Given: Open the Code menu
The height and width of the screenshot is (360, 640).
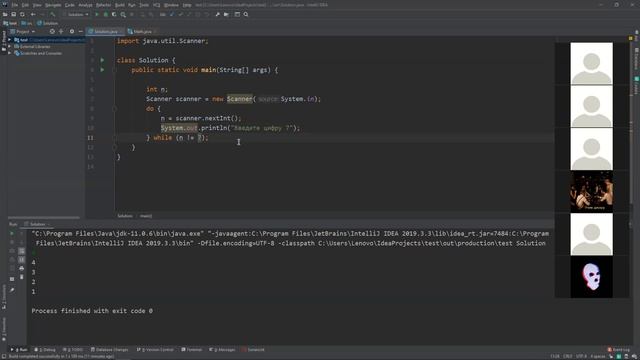Looking at the screenshot, I should coord(69,5).
